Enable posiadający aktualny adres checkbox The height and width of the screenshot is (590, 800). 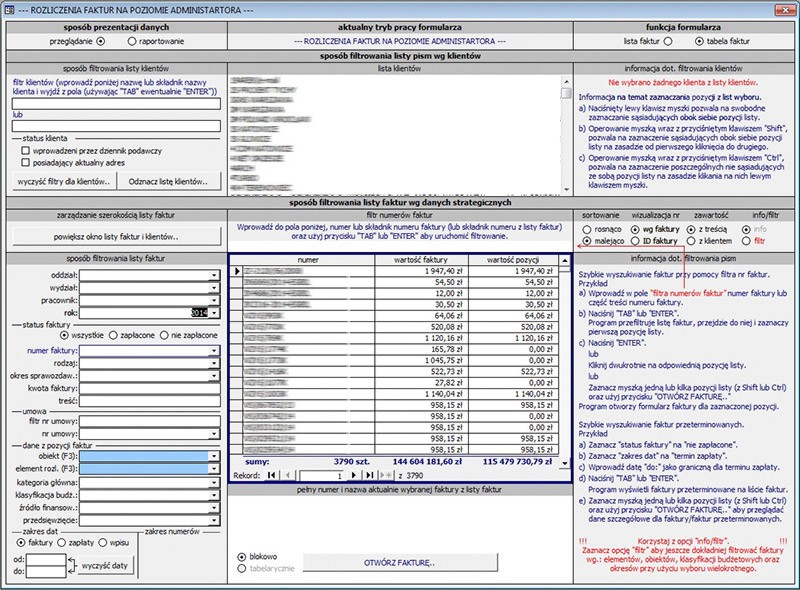pyautogui.click(x=26, y=162)
